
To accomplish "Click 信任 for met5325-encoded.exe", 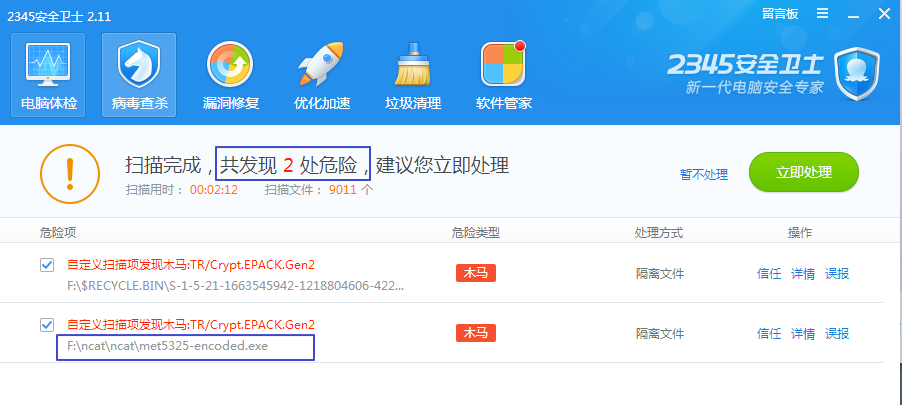I will pos(769,334).
